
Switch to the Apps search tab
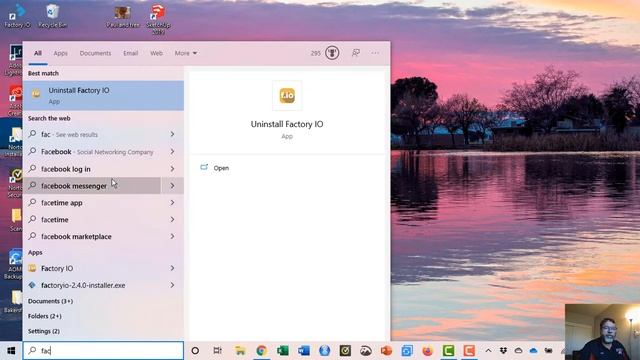click(60, 53)
